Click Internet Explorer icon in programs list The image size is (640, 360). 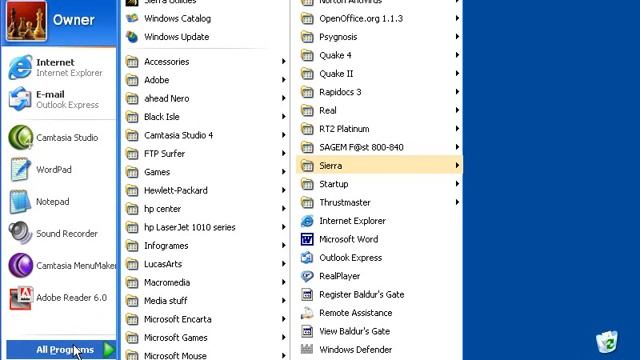pyautogui.click(x=307, y=221)
